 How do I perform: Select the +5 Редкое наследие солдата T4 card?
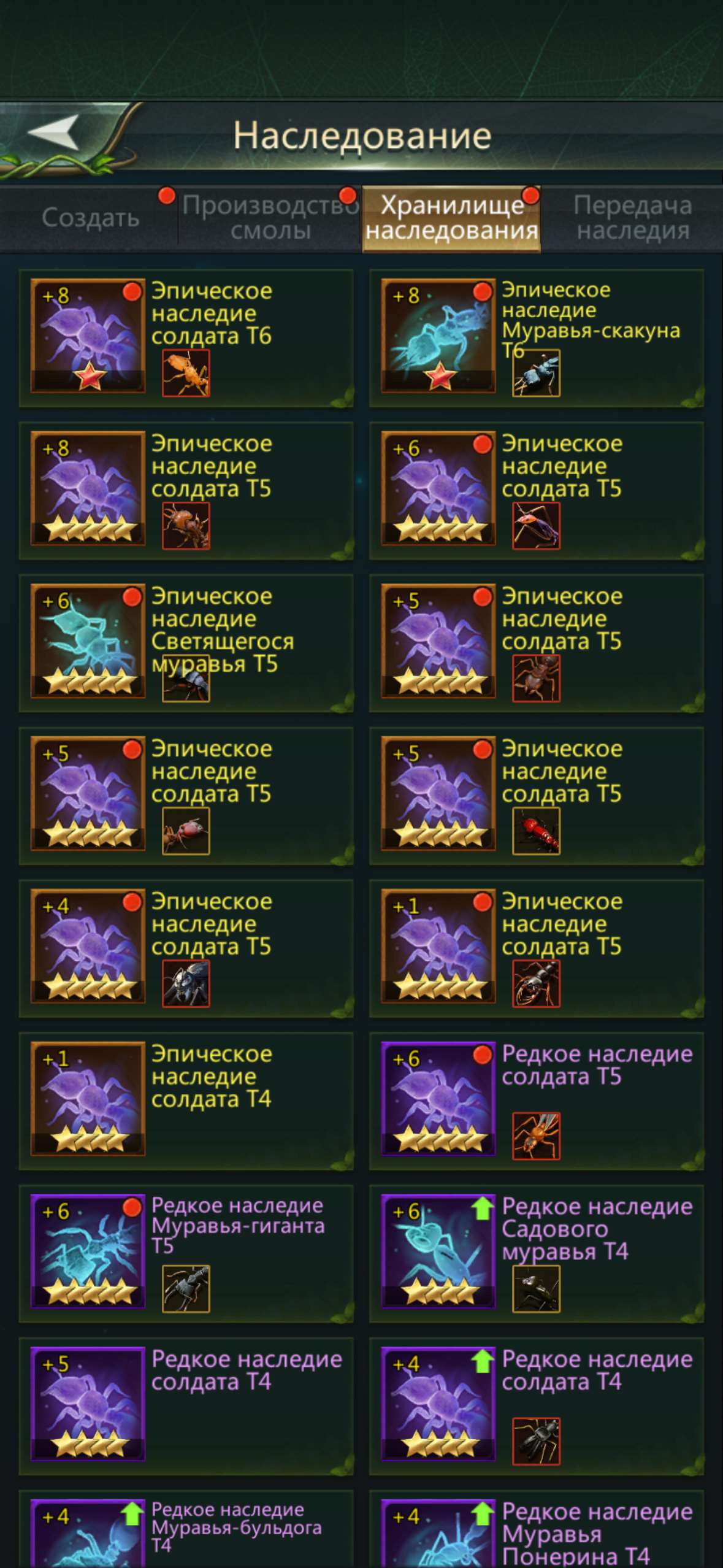pyautogui.click(x=186, y=1406)
